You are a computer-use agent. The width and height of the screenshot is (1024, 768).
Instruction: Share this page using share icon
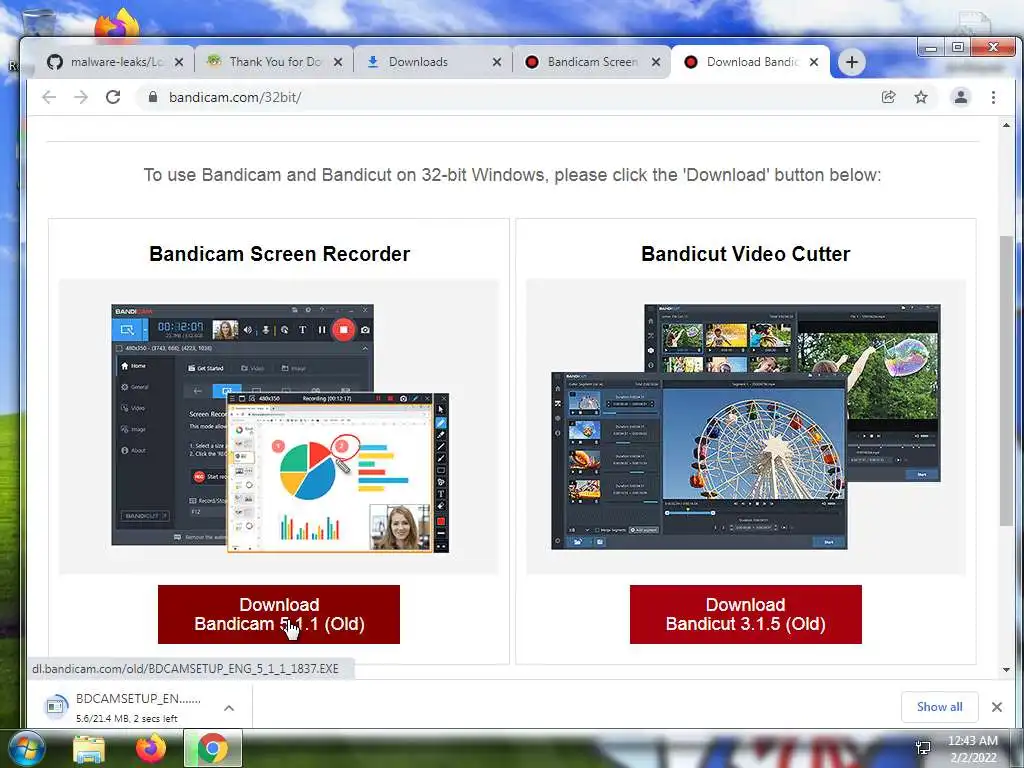point(888,97)
